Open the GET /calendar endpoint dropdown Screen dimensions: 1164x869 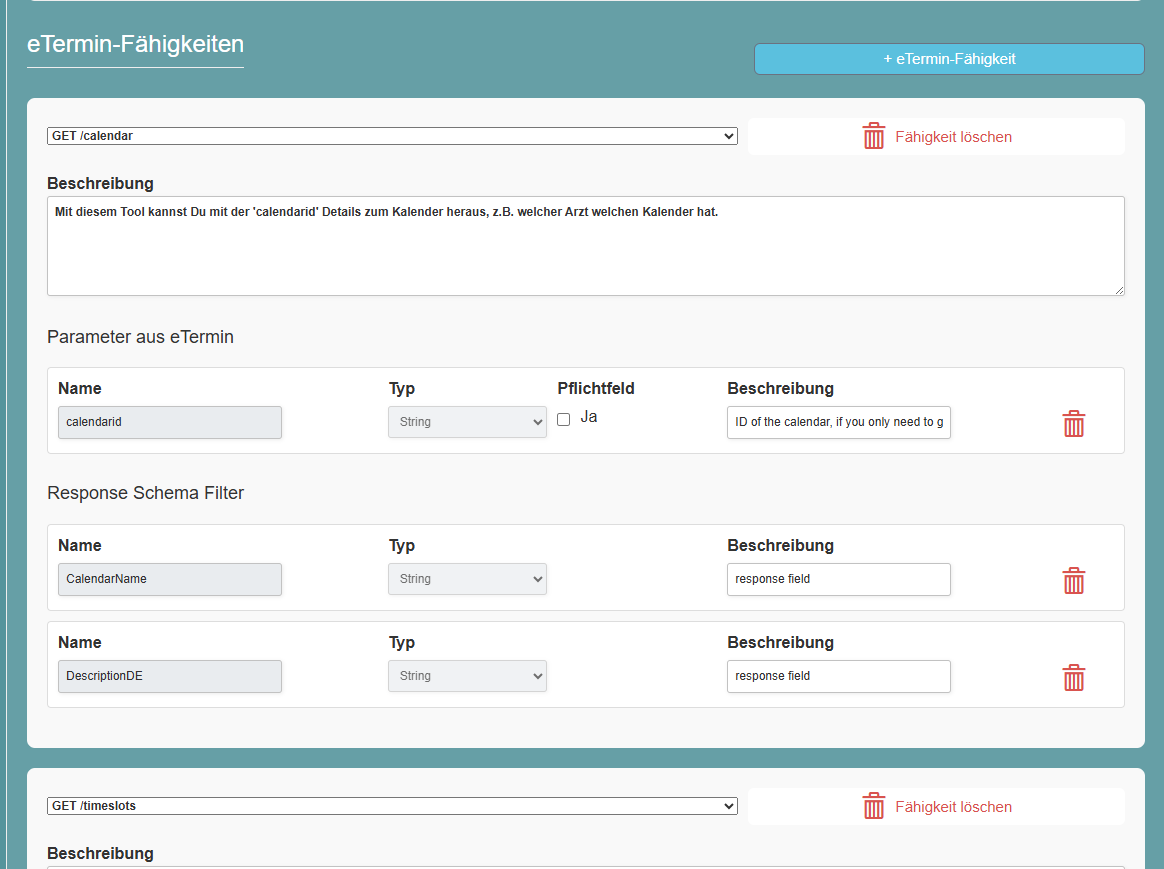[391, 136]
